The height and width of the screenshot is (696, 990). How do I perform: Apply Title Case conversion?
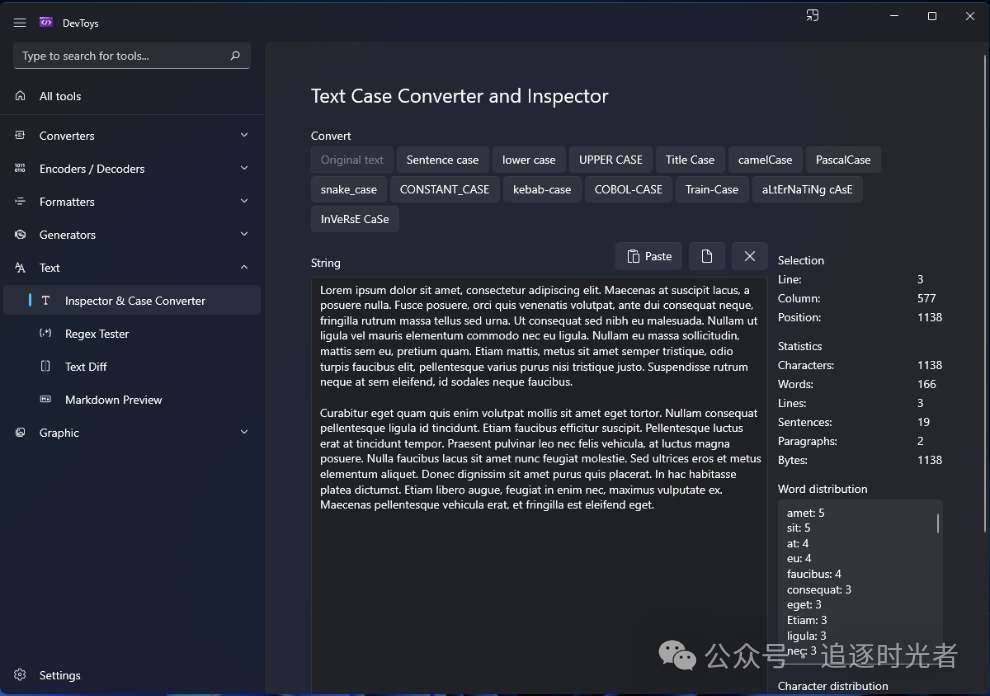point(689,160)
